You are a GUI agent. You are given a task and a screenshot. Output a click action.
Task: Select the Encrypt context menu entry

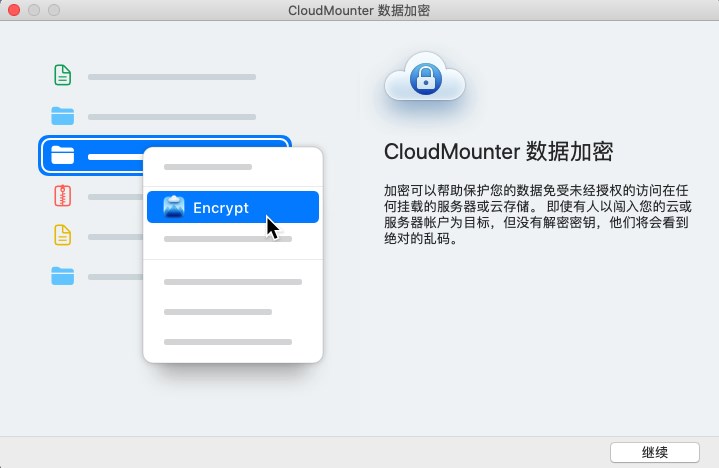tap(233, 207)
